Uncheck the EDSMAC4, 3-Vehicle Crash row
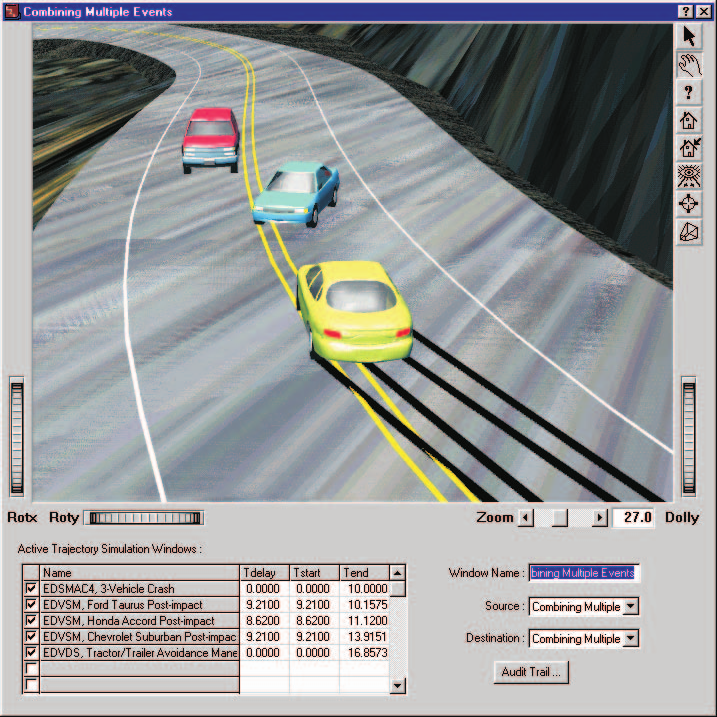 [x=31, y=588]
